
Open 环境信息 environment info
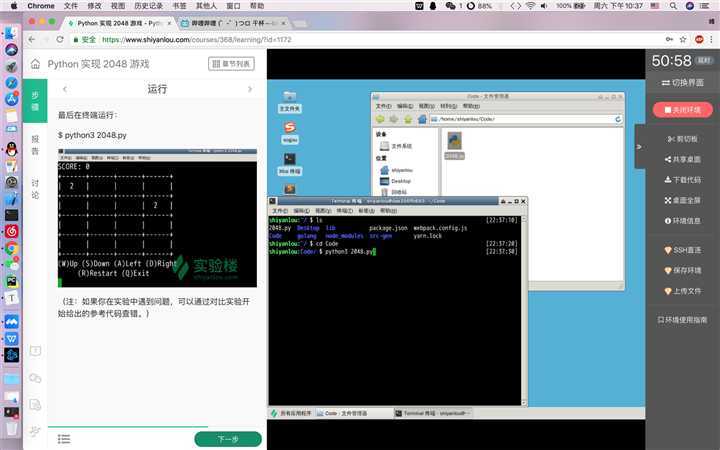[x=682, y=221]
